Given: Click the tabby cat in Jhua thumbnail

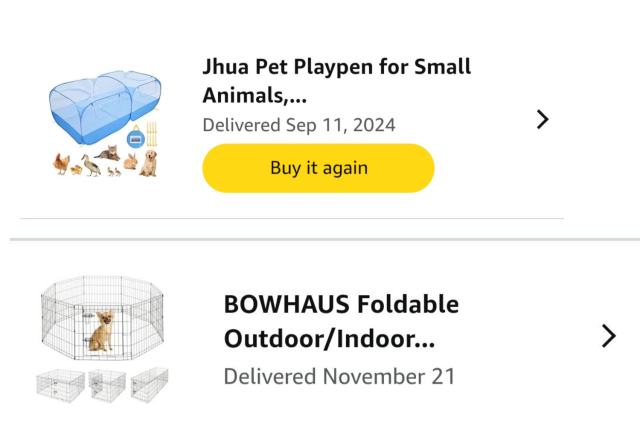Looking at the screenshot, I should (x=109, y=153).
